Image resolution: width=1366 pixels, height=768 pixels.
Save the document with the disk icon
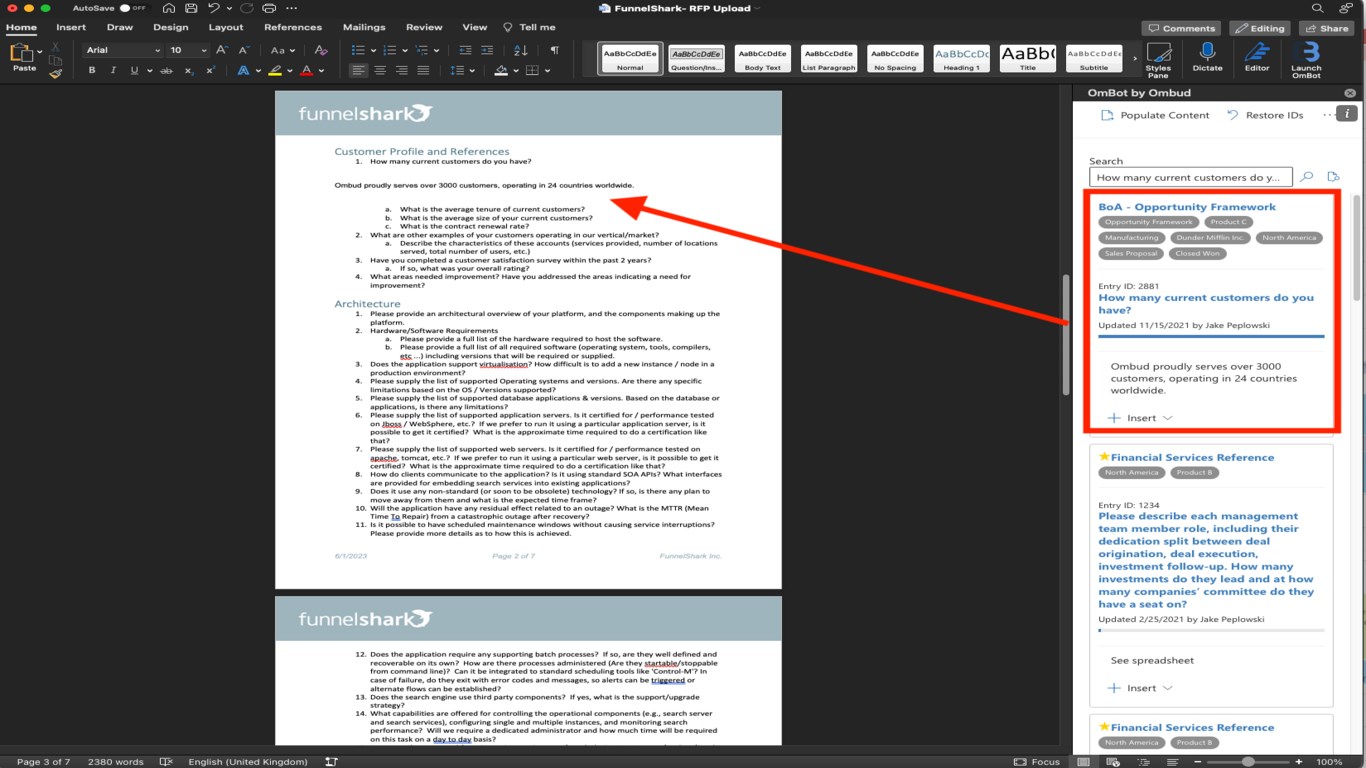click(x=190, y=8)
